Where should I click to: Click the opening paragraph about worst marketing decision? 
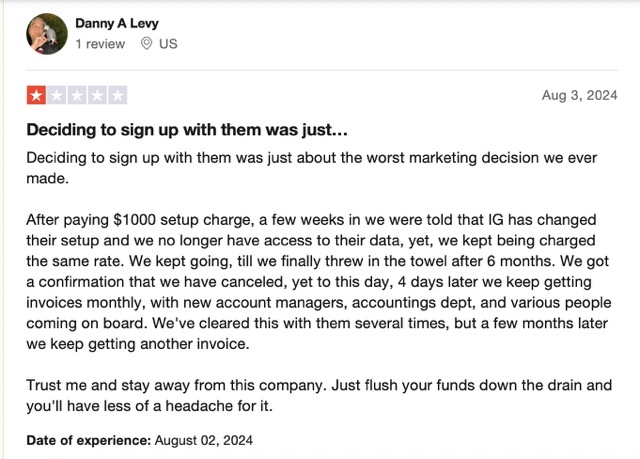click(312, 168)
